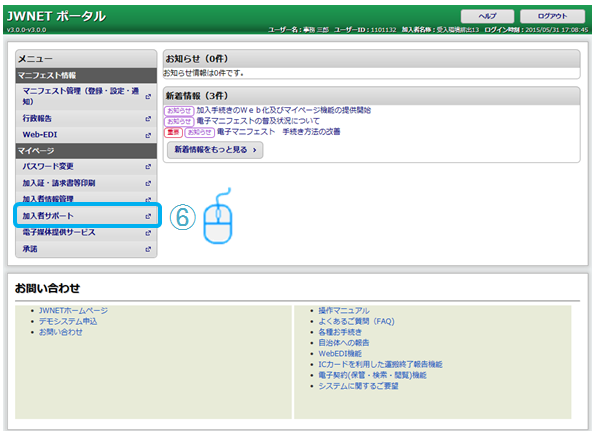Click external-link icon beside パスワード変更
The height and width of the screenshot is (435, 596).
[x=148, y=167]
